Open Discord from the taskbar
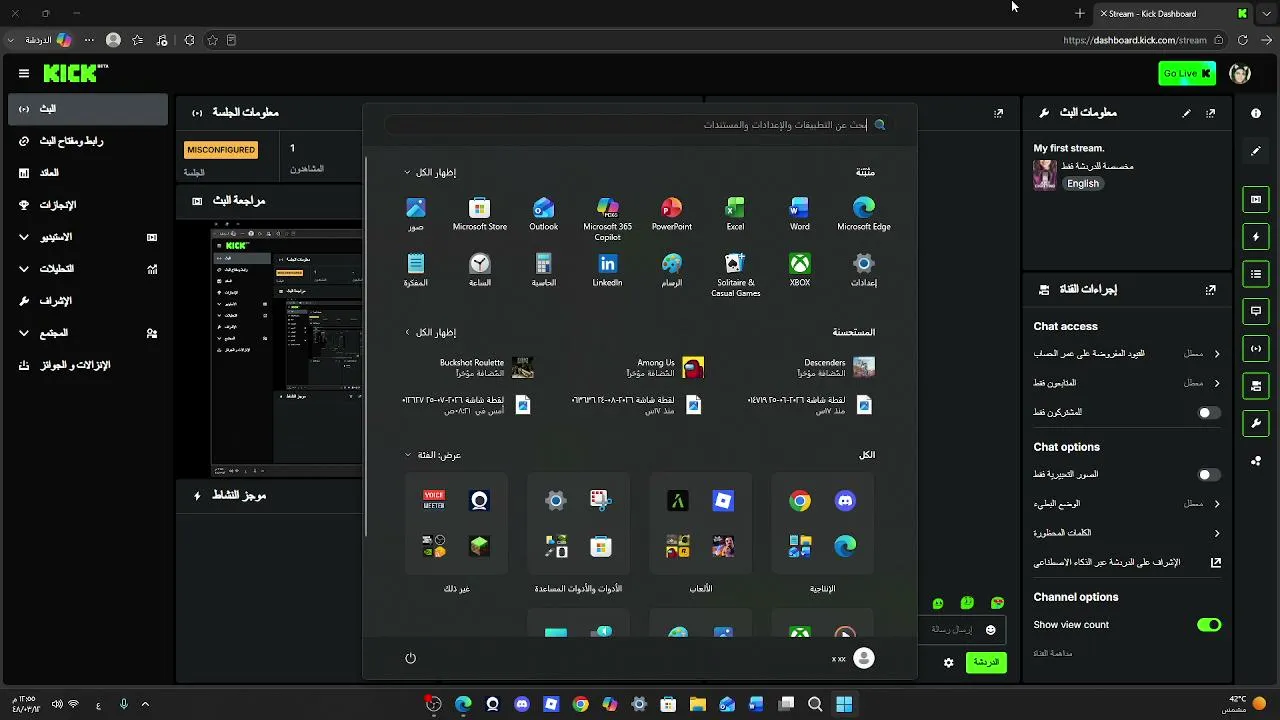The image size is (1280, 720). 521,704
